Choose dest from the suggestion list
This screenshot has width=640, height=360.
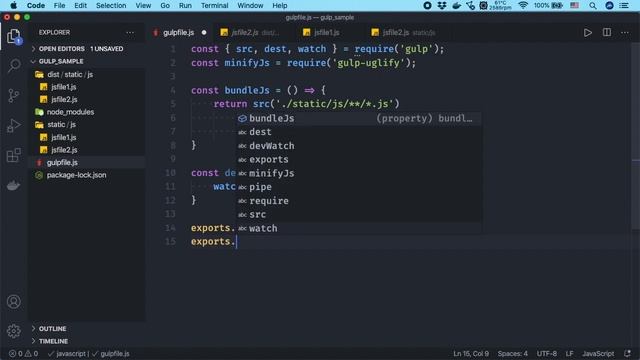tap(359, 132)
